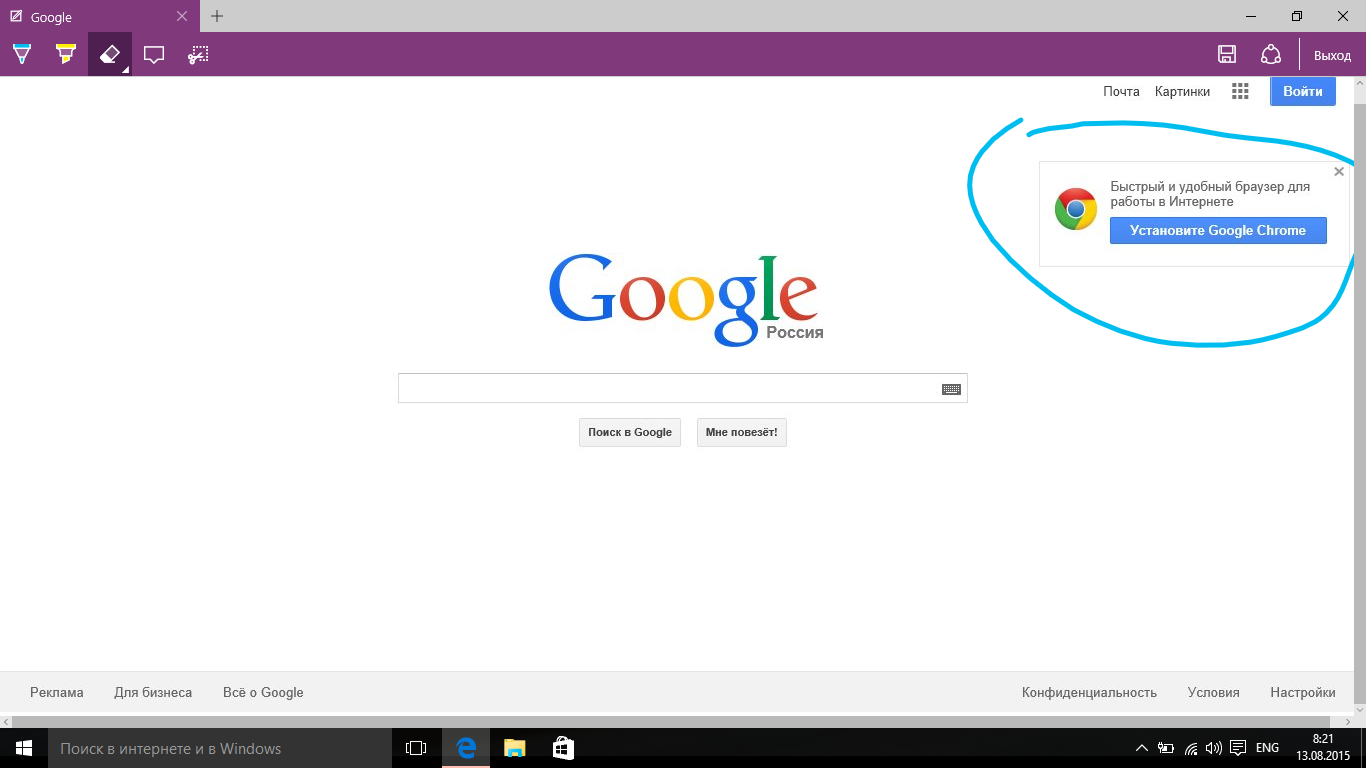Click the Chrome logo in promo

[1076, 209]
